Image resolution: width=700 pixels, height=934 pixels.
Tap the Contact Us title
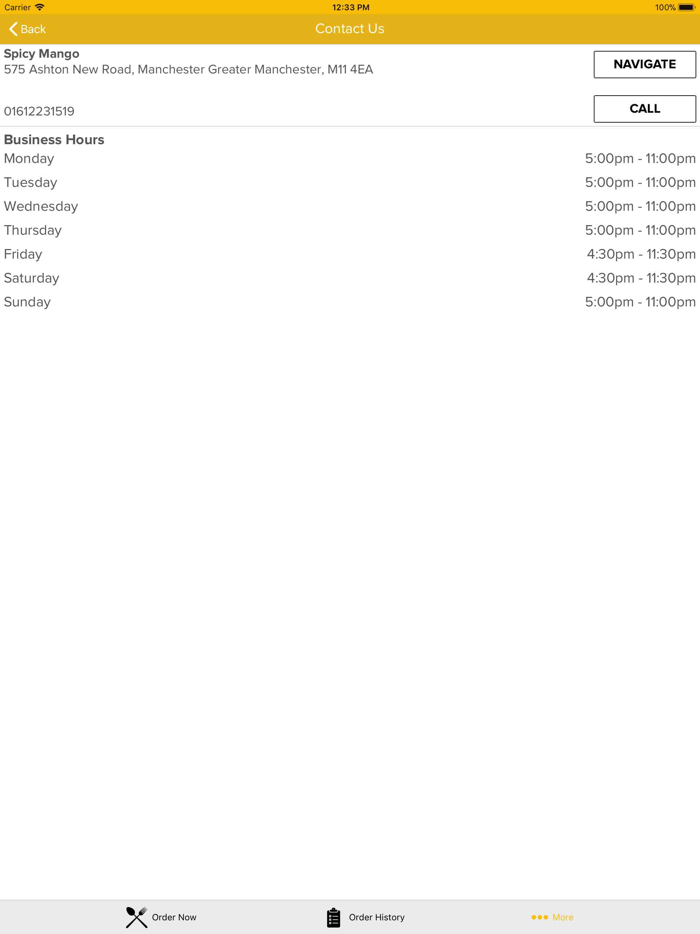(x=350, y=29)
